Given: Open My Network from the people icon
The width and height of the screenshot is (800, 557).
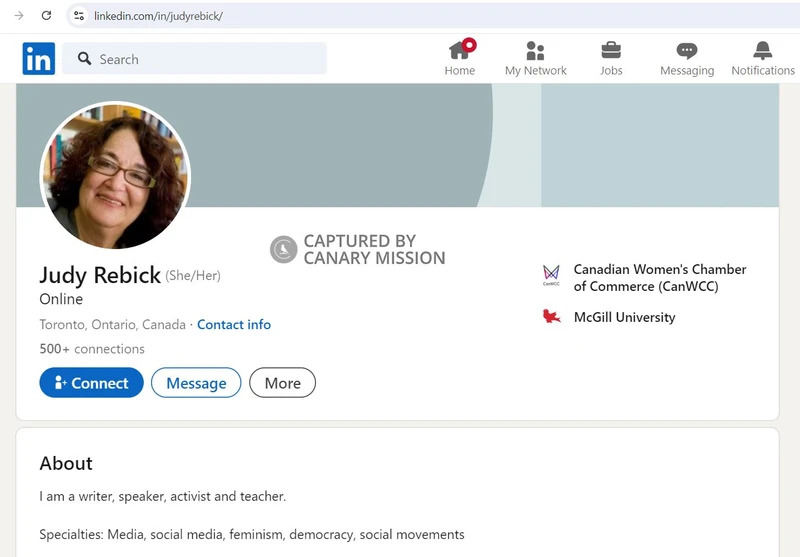Looking at the screenshot, I should [x=535, y=50].
